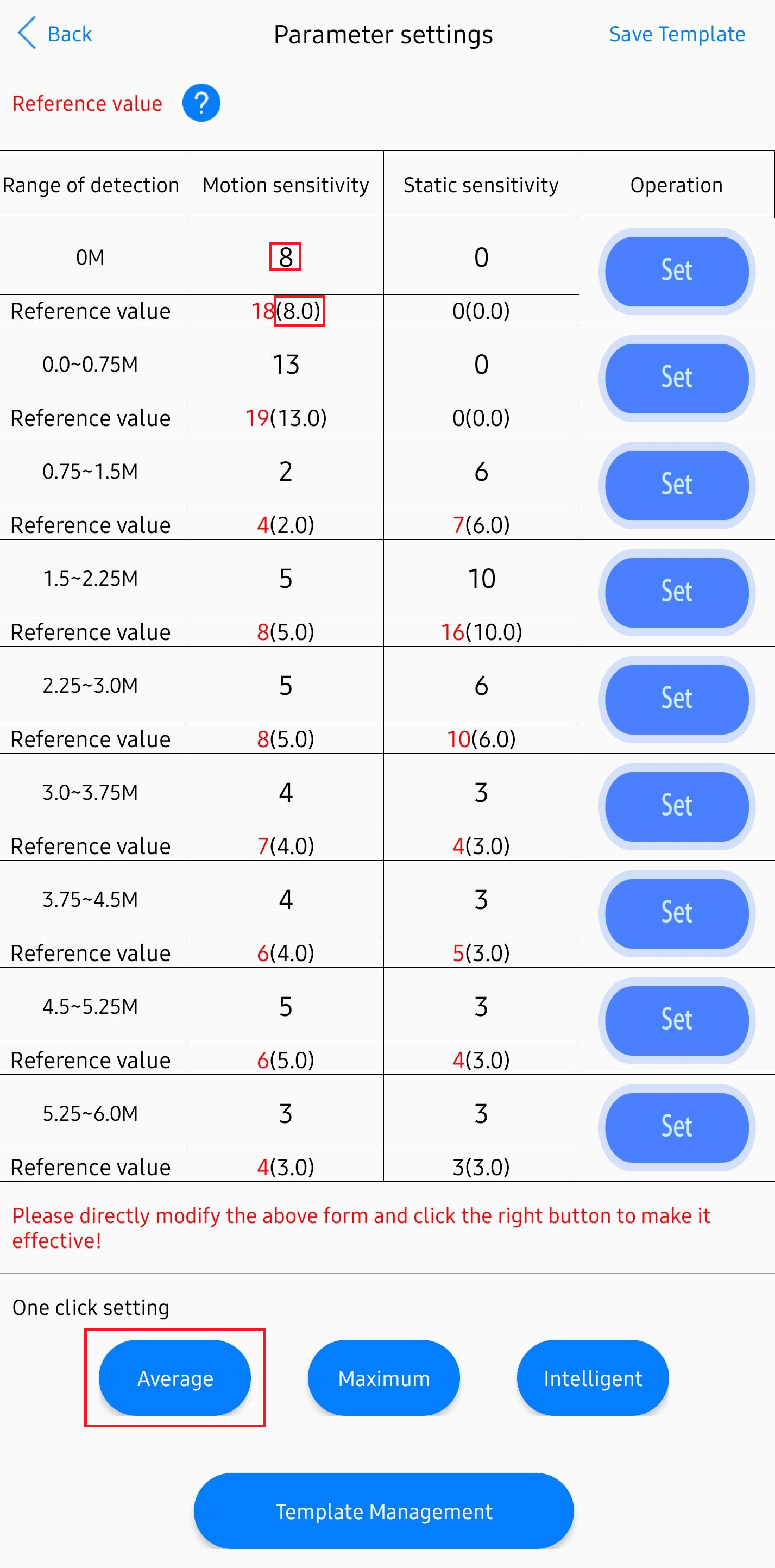
Task: Select Intelligent one click setting
Action: click(593, 1378)
